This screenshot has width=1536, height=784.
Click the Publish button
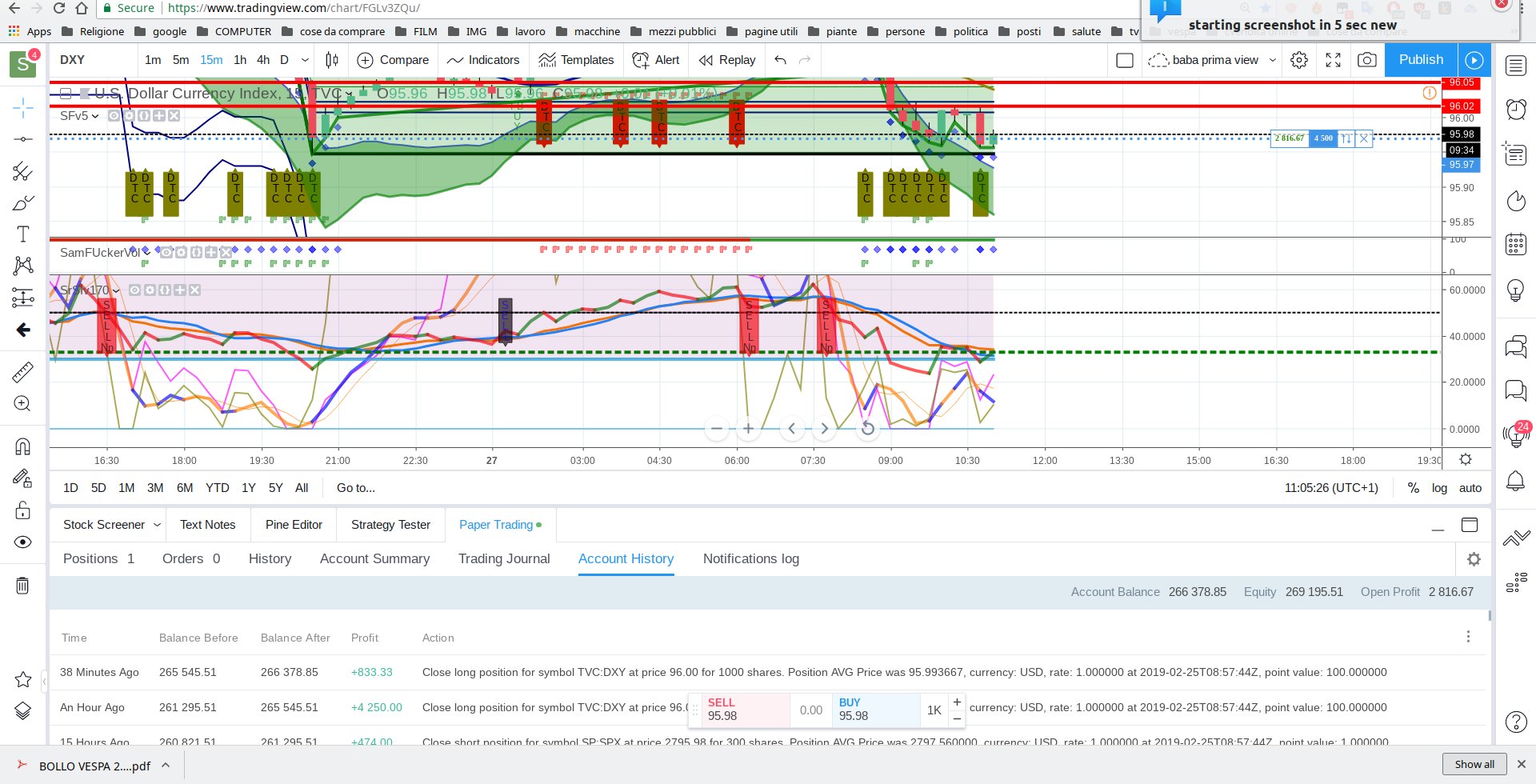tap(1421, 60)
